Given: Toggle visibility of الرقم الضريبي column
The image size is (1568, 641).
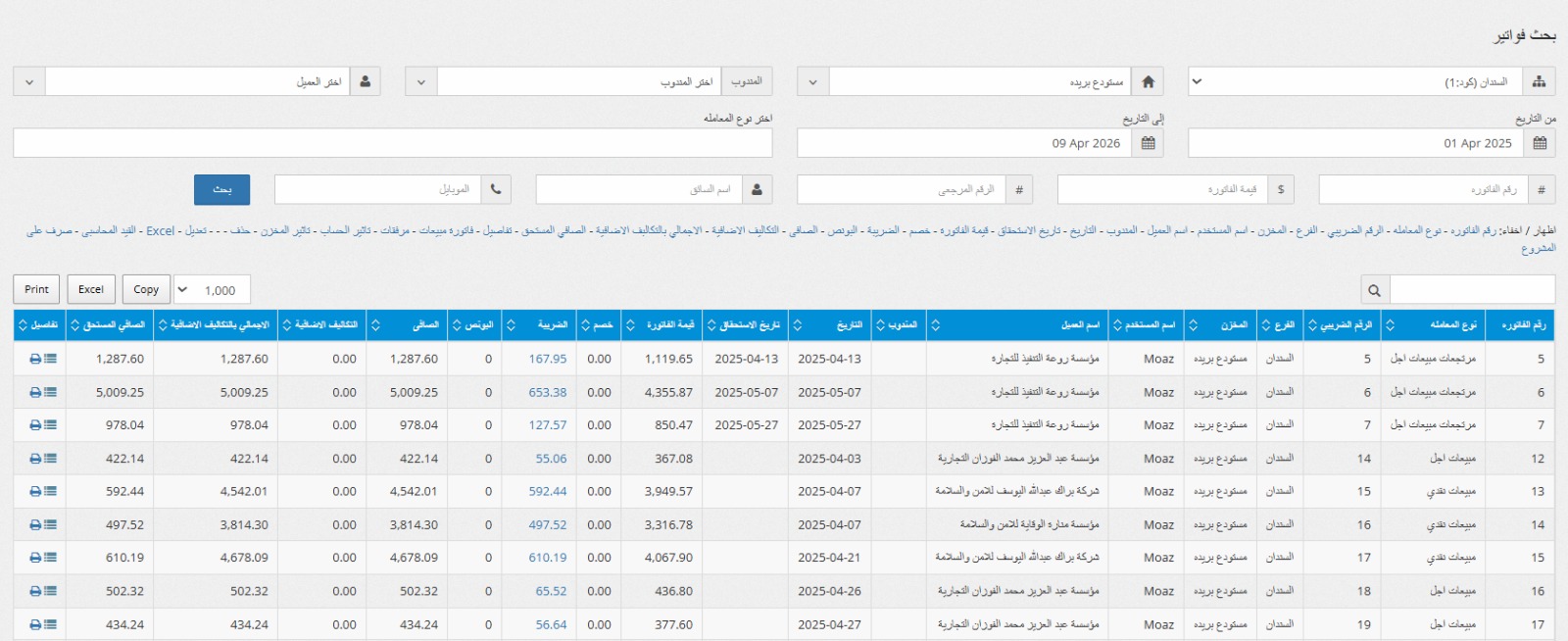Looking at the screenshot, I should click(1355, 231).
